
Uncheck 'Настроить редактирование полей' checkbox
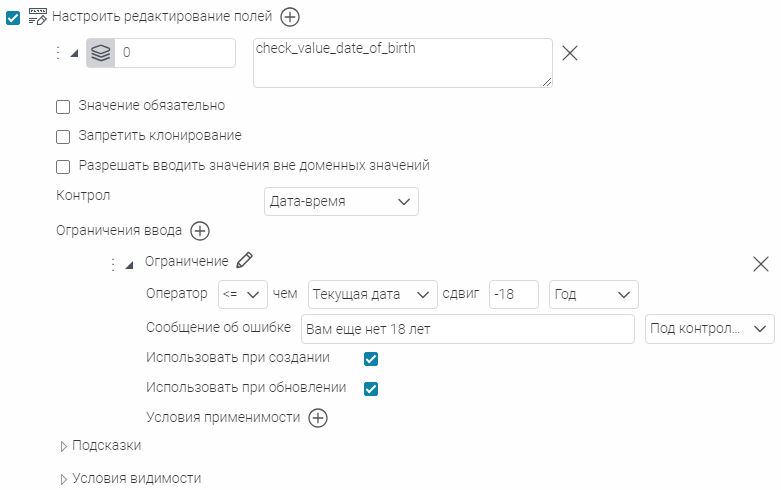tap(13, 17)
